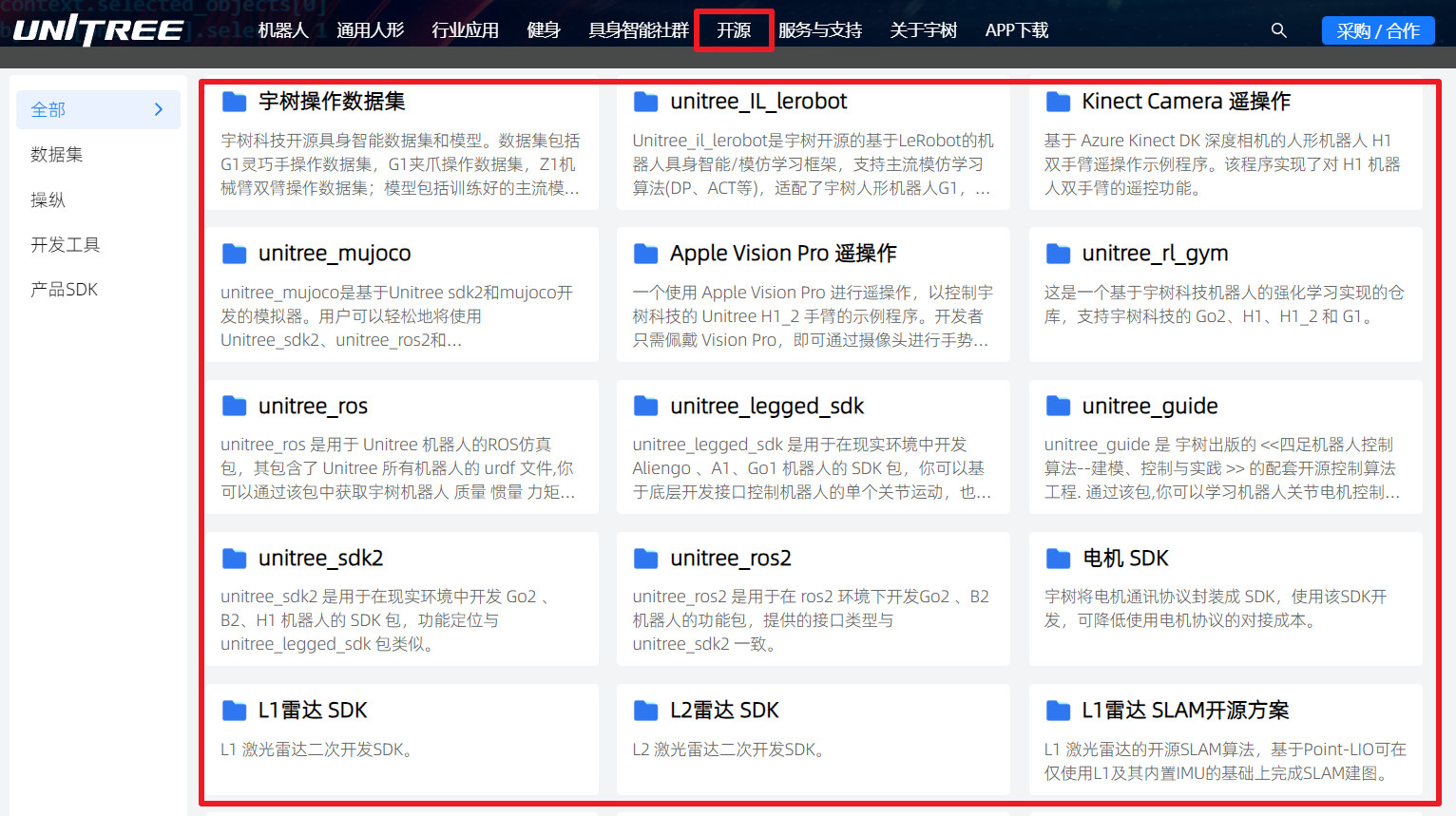The width and height of the screenshot is (1456, 816).
Task: Open the 电机 SDK title link
Action: point(1125,559)
